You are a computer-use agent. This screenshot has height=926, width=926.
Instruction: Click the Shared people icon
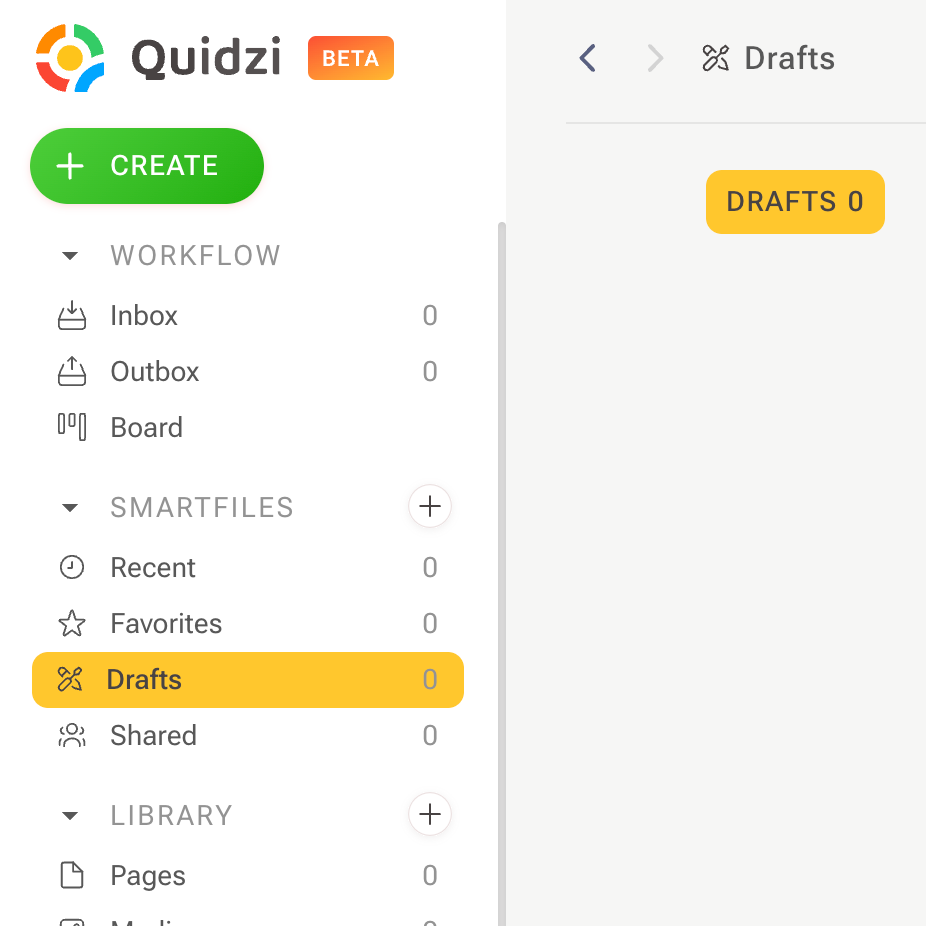(x=72, y=736)
